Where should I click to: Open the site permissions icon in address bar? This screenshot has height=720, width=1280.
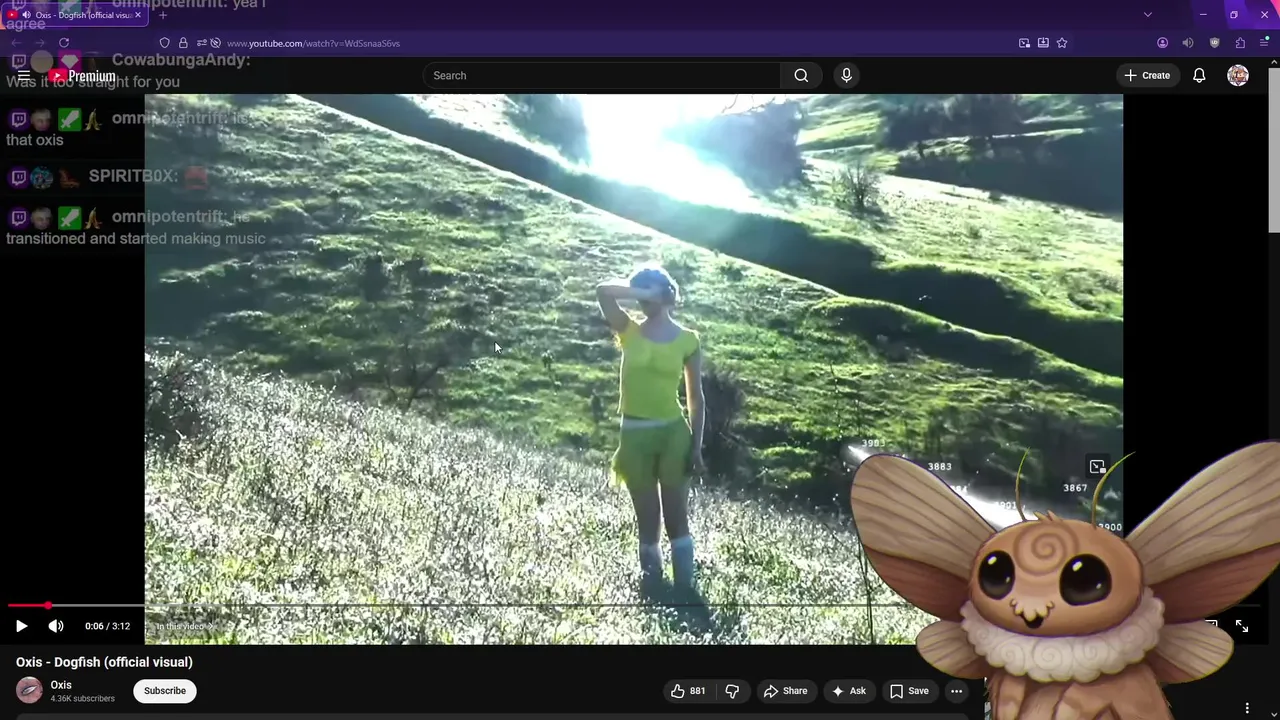[202, 43]
